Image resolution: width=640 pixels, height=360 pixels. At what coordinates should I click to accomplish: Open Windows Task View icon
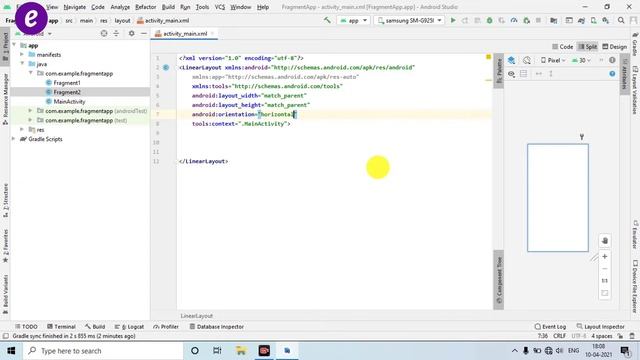point(217,351)
